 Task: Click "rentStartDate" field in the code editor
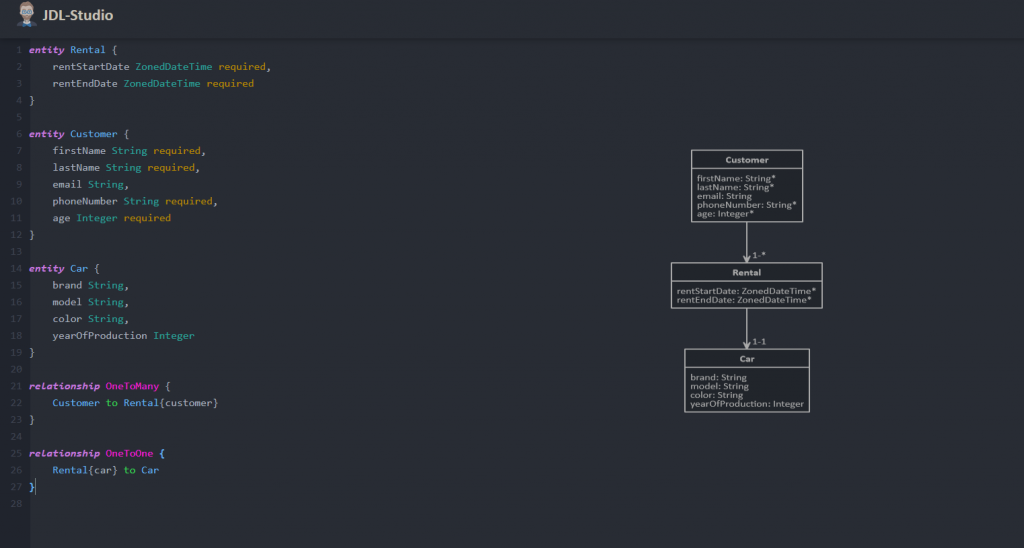[x=91, y=67]
